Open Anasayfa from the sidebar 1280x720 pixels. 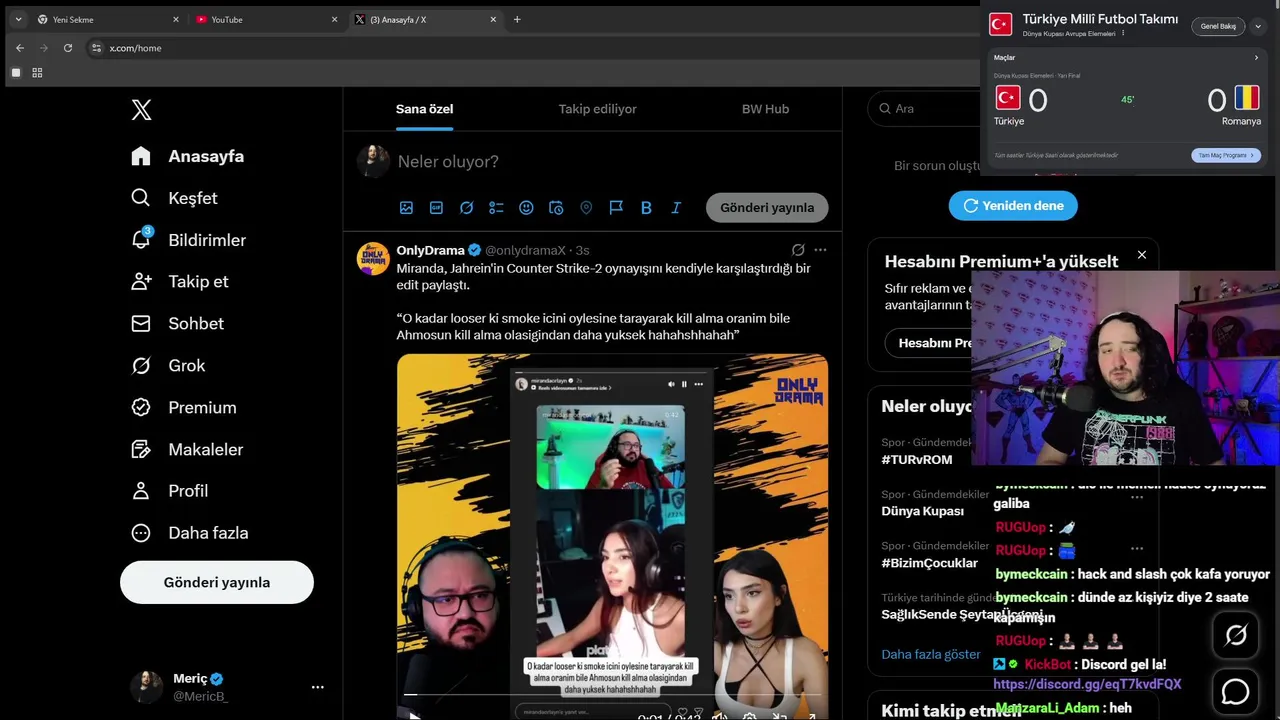[187, 156]
